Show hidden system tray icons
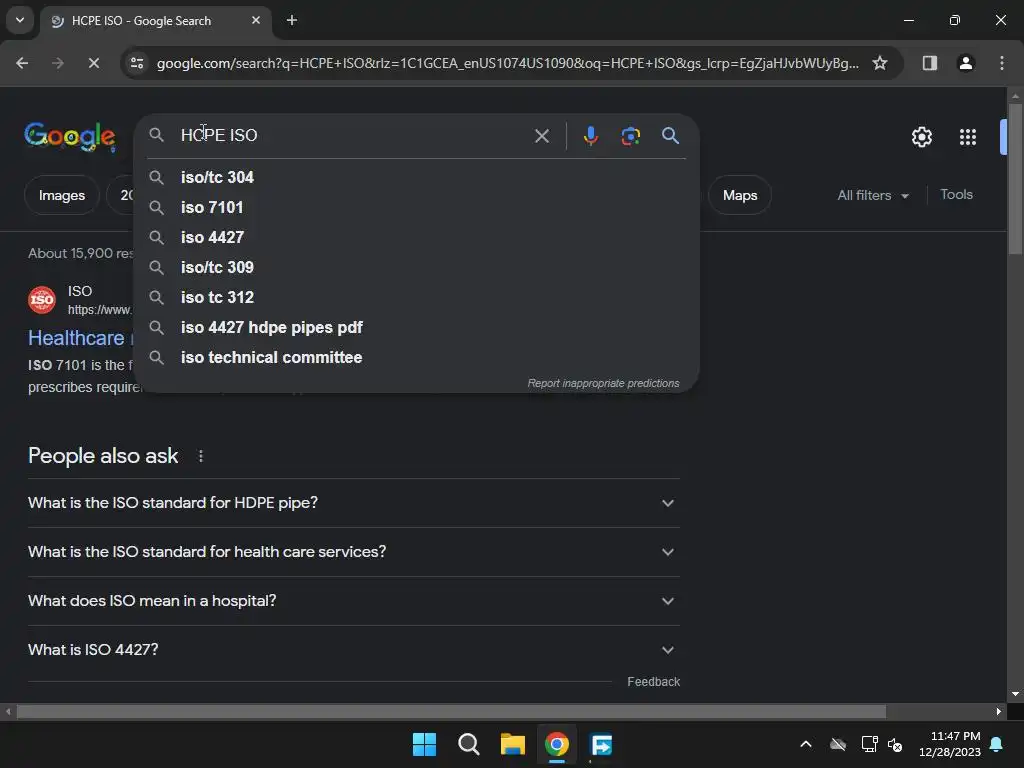 click(806, 744)
